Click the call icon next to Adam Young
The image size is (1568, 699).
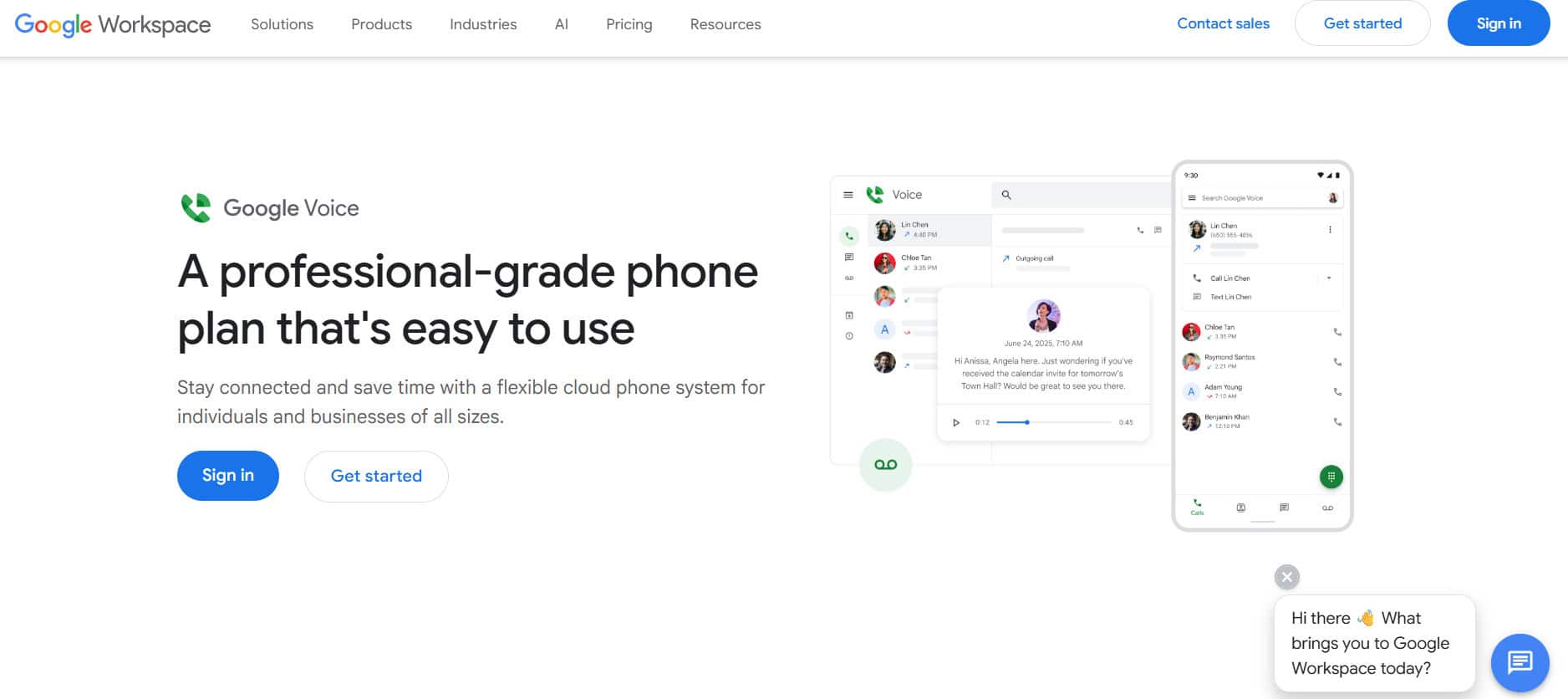1337,392
